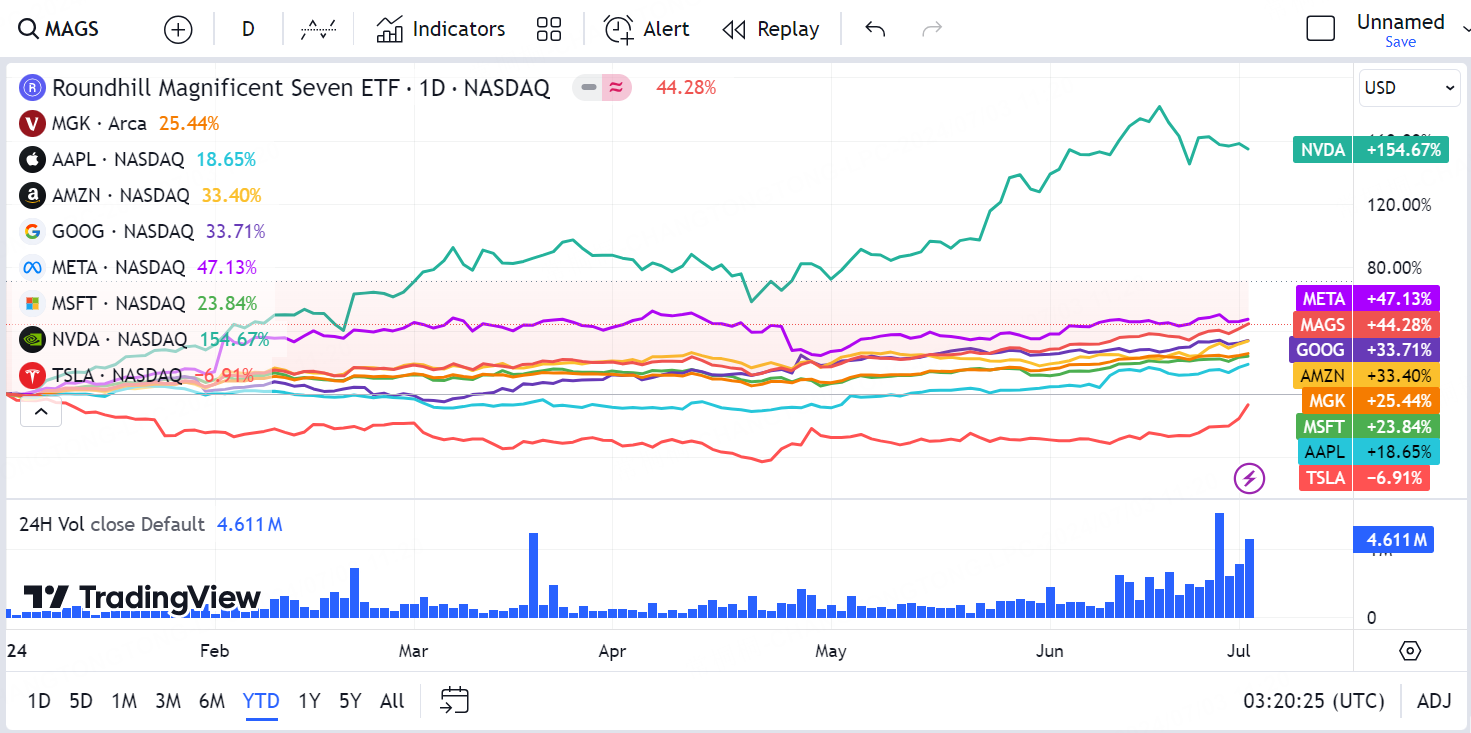This screenshot has height=733, width=1471.
Task: Undo the last chart action
Action: click(875, 29)
